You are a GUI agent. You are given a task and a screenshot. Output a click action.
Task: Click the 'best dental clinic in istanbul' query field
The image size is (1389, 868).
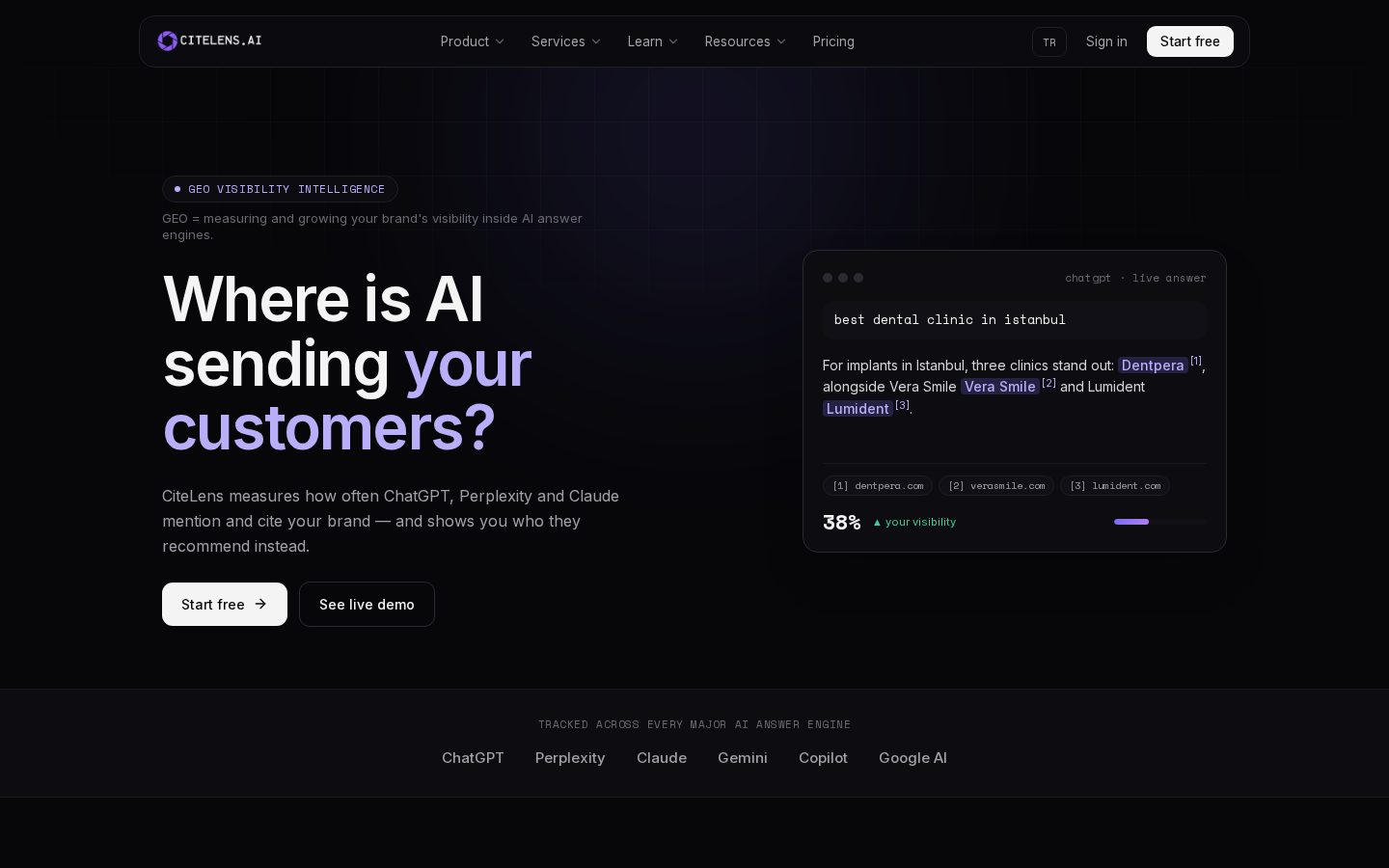pos(1015,319)
